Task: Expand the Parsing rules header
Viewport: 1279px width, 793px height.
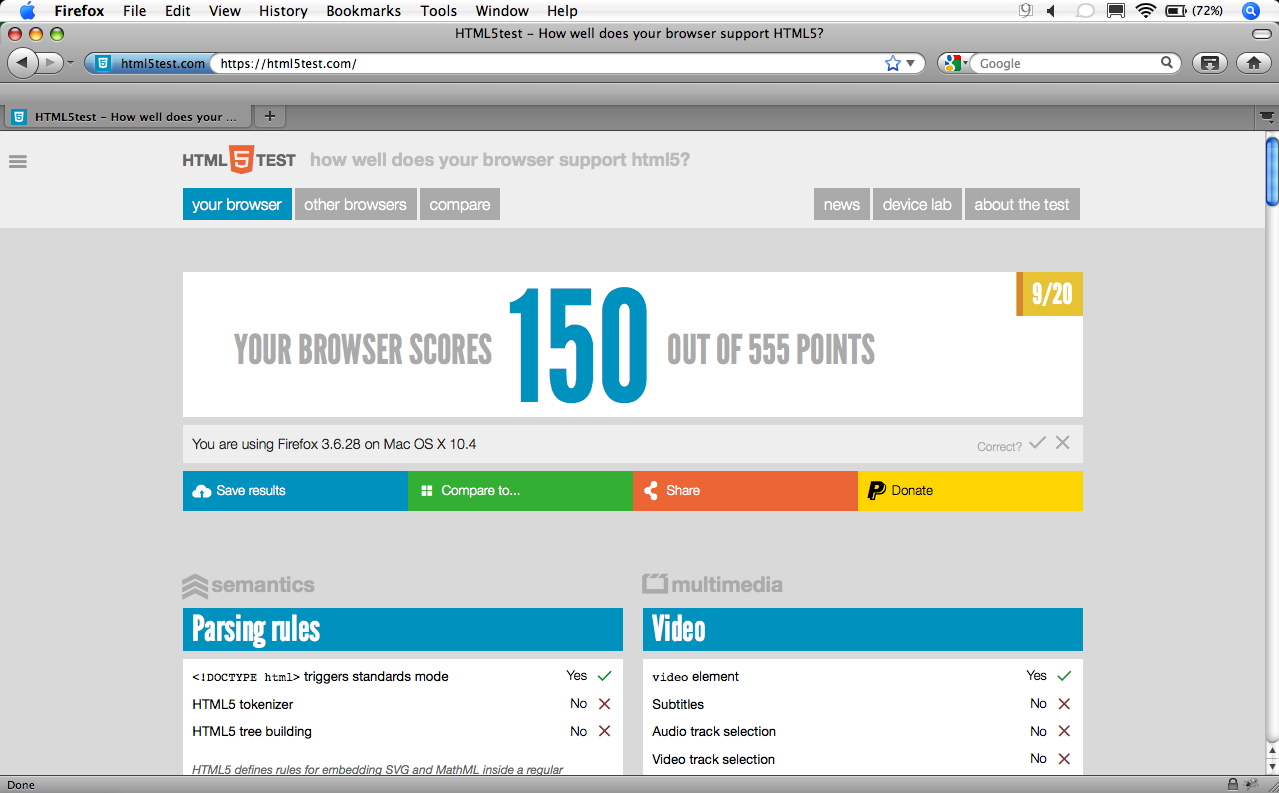Action: click(x=403, y=629)
